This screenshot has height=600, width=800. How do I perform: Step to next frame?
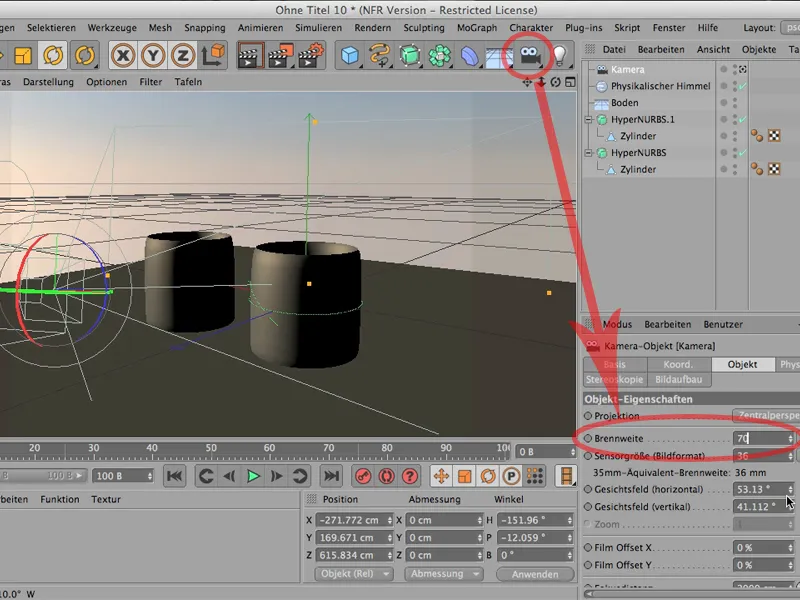coord(276,476)
